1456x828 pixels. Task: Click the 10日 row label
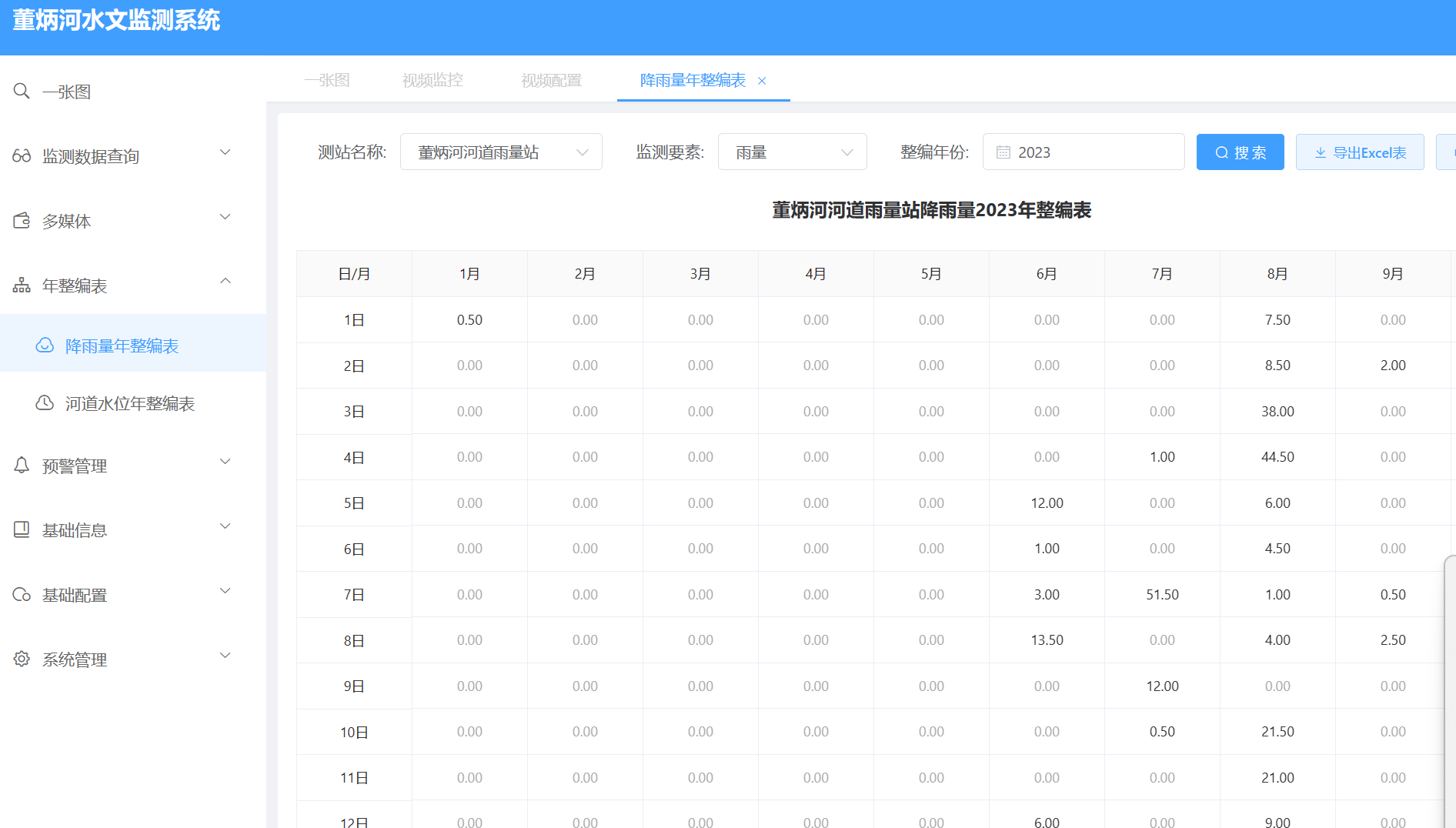tap(354, 733)
